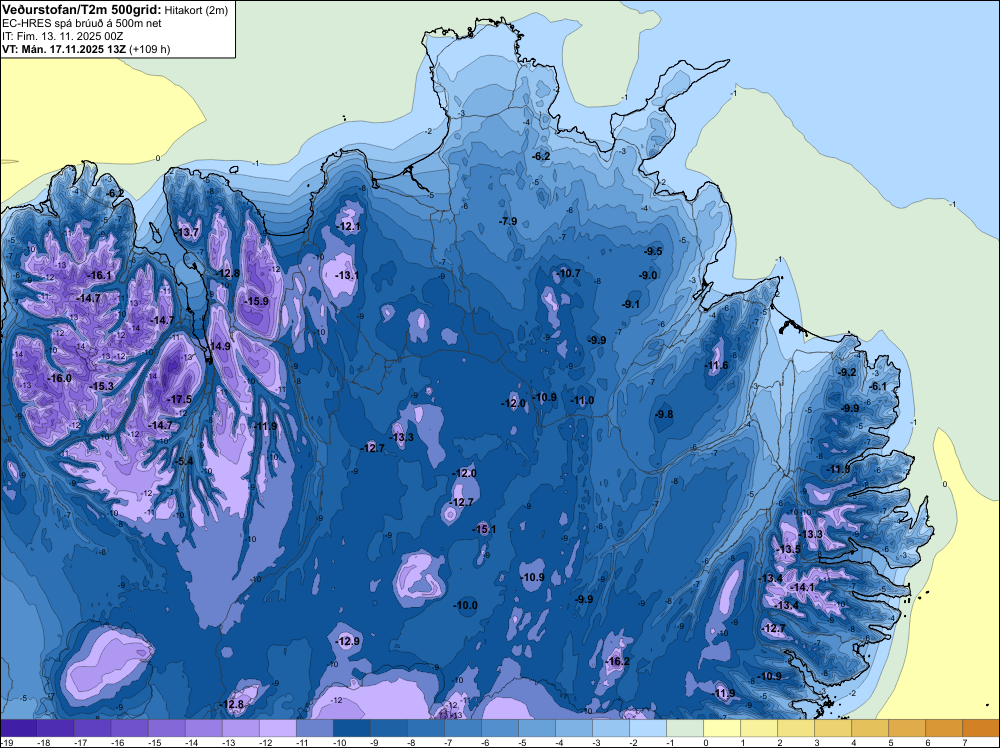1000x748 pixels.
Task: Click the -6.1 temperature label
Action: tap(878, 386)
